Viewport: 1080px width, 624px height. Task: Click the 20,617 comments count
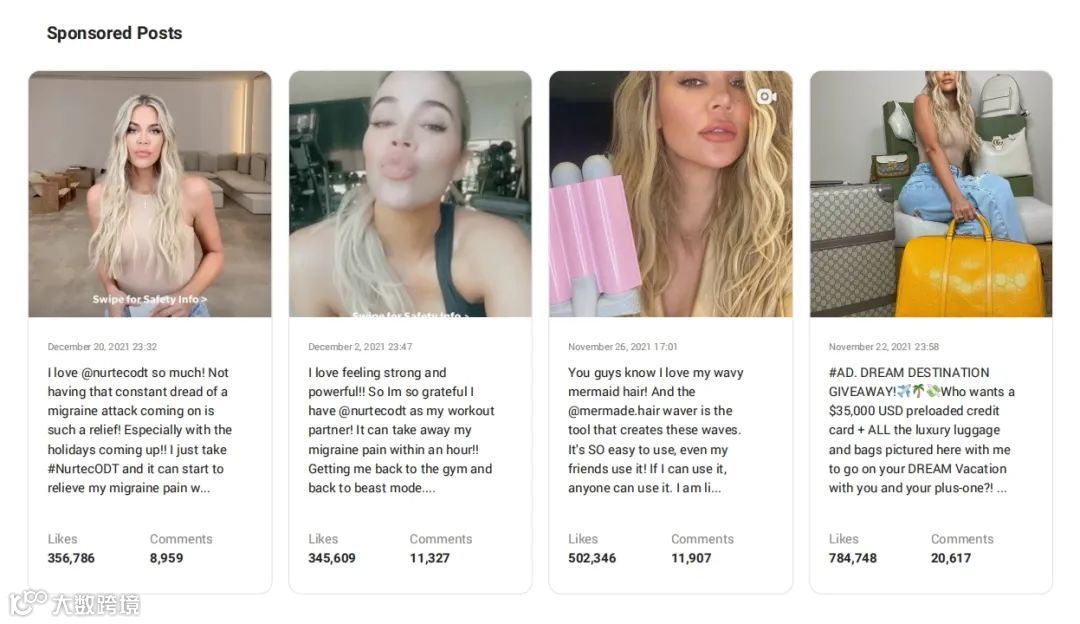951,558
